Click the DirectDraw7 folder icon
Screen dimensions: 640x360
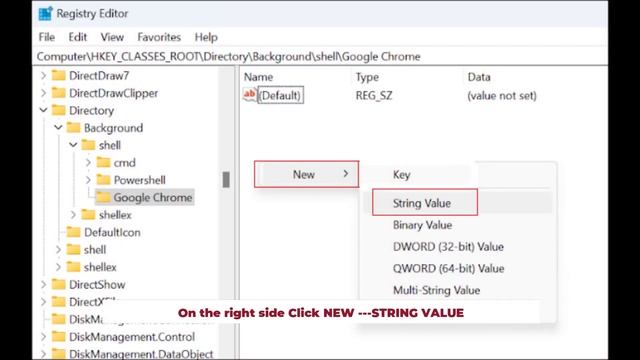(x=59, y=76)
